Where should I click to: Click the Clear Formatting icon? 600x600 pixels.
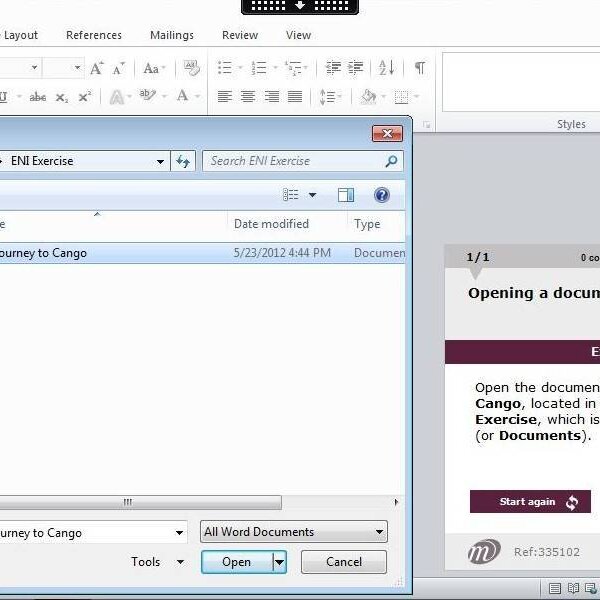click(x=191, y=68)
